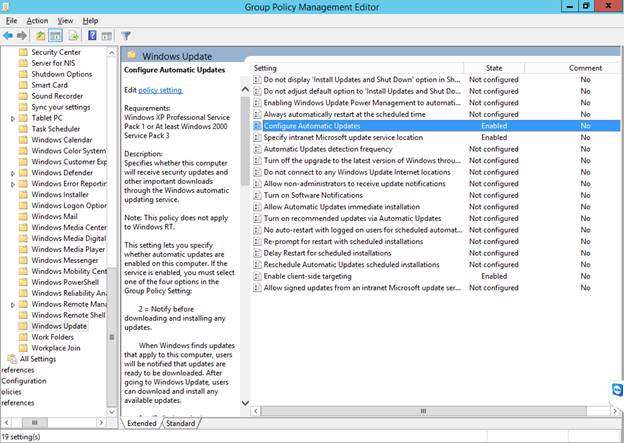
Task: Click policy icon beside Configure Automatic Updates
Action: pyautogui.click(x=257, y=126)
